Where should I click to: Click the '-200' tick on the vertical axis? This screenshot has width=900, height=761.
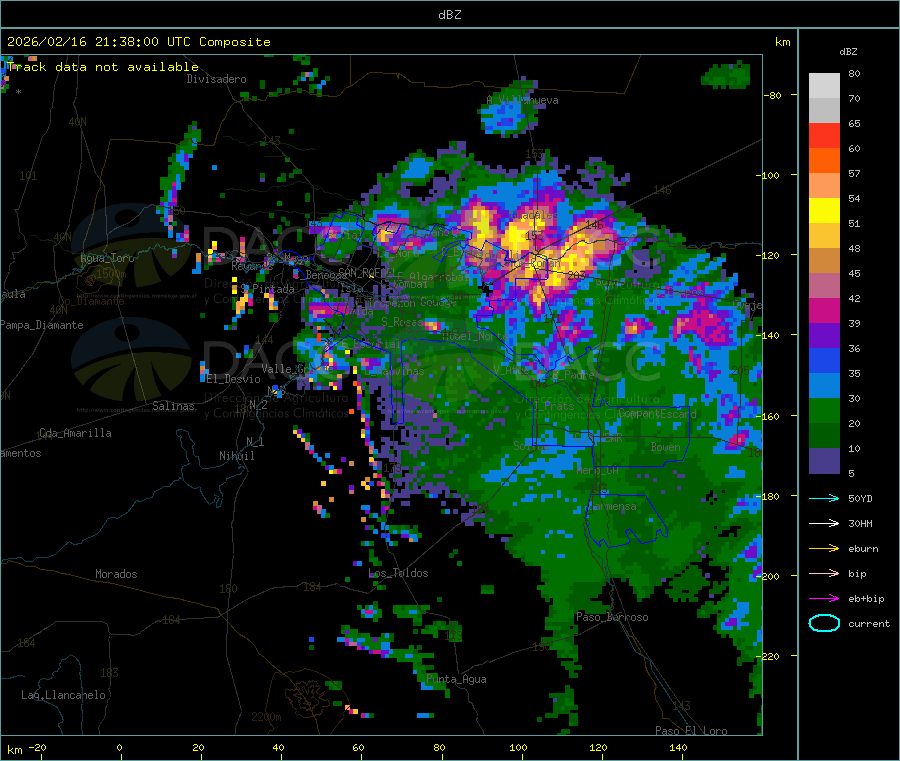coord(767,576)
